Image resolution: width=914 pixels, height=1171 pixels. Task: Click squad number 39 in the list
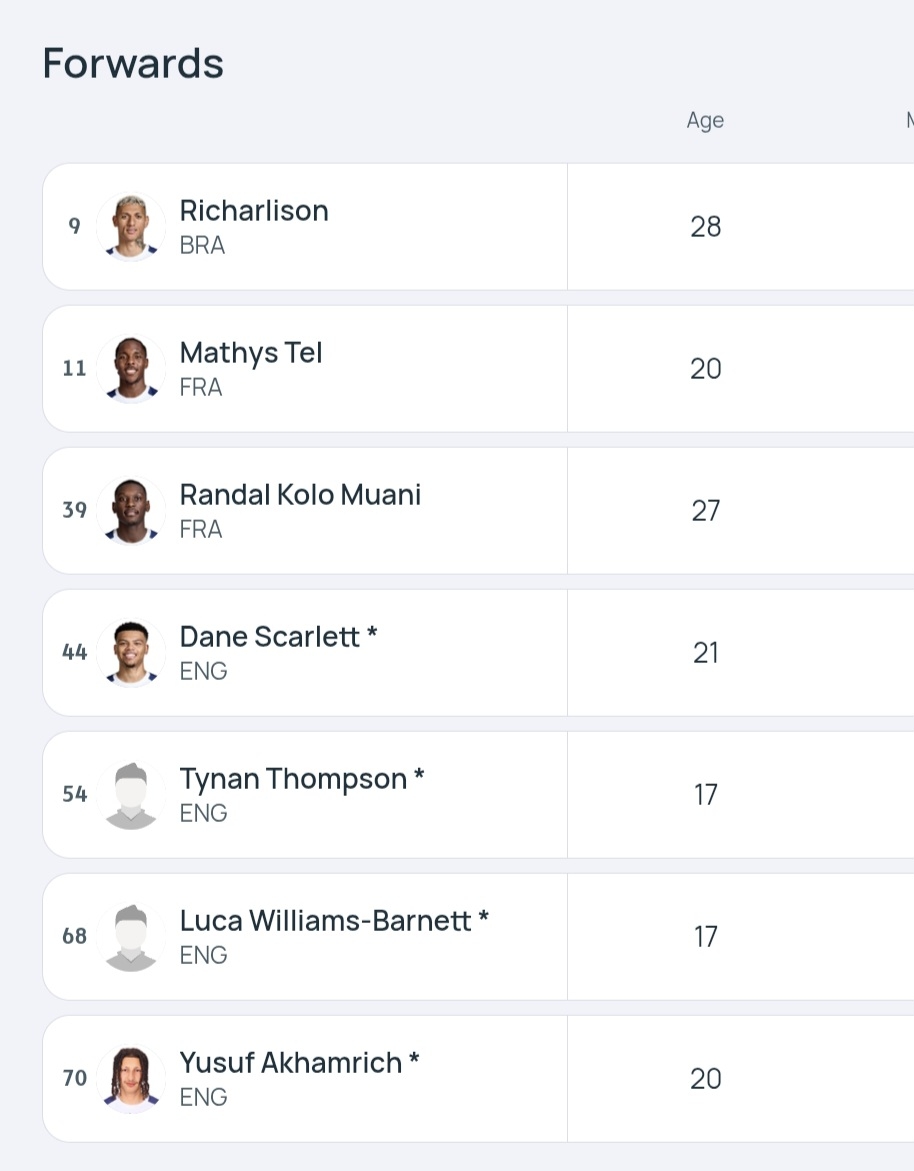[x=75, y=511]
